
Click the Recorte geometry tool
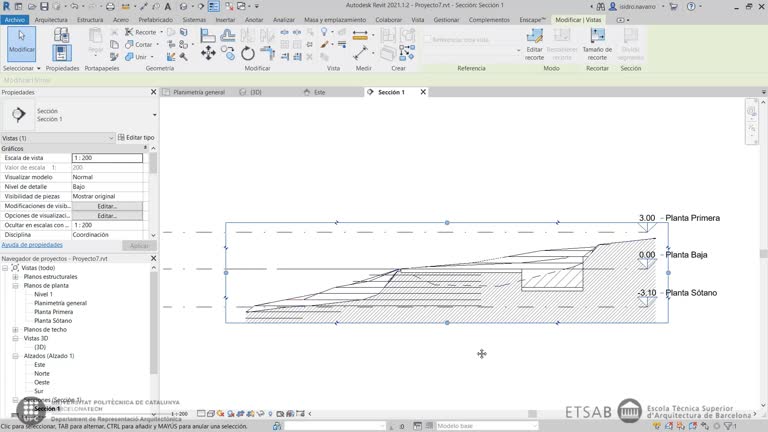click(138, 32)
